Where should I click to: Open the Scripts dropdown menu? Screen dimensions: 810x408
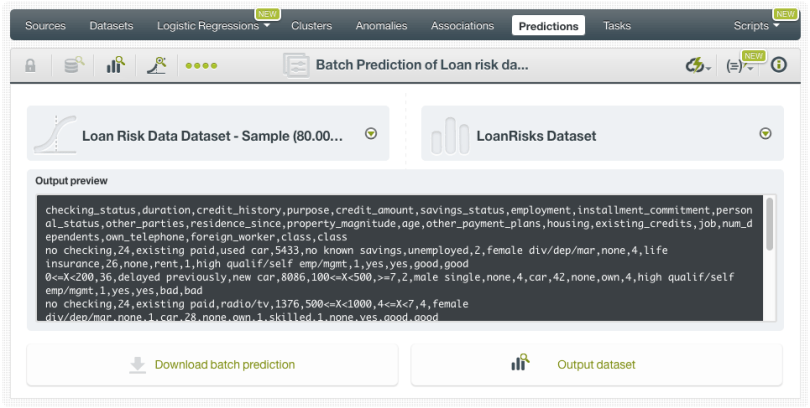pyautogui.click(x=757, y=25)
